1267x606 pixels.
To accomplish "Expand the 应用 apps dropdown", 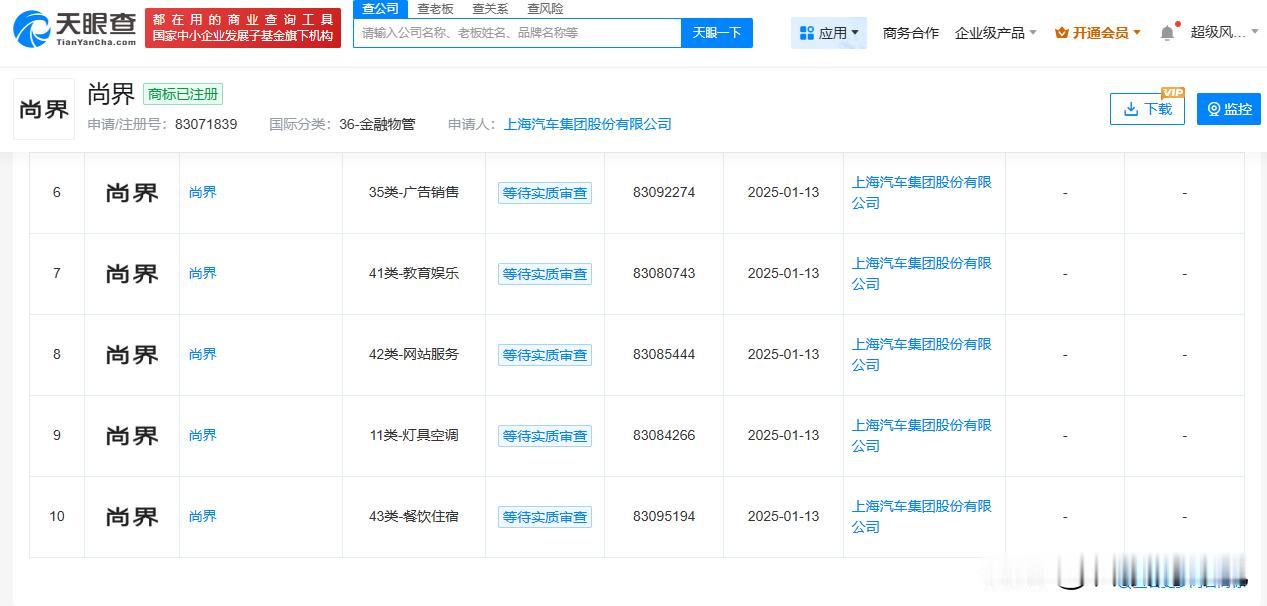I will pyautogui.click(x=829, y=33).
